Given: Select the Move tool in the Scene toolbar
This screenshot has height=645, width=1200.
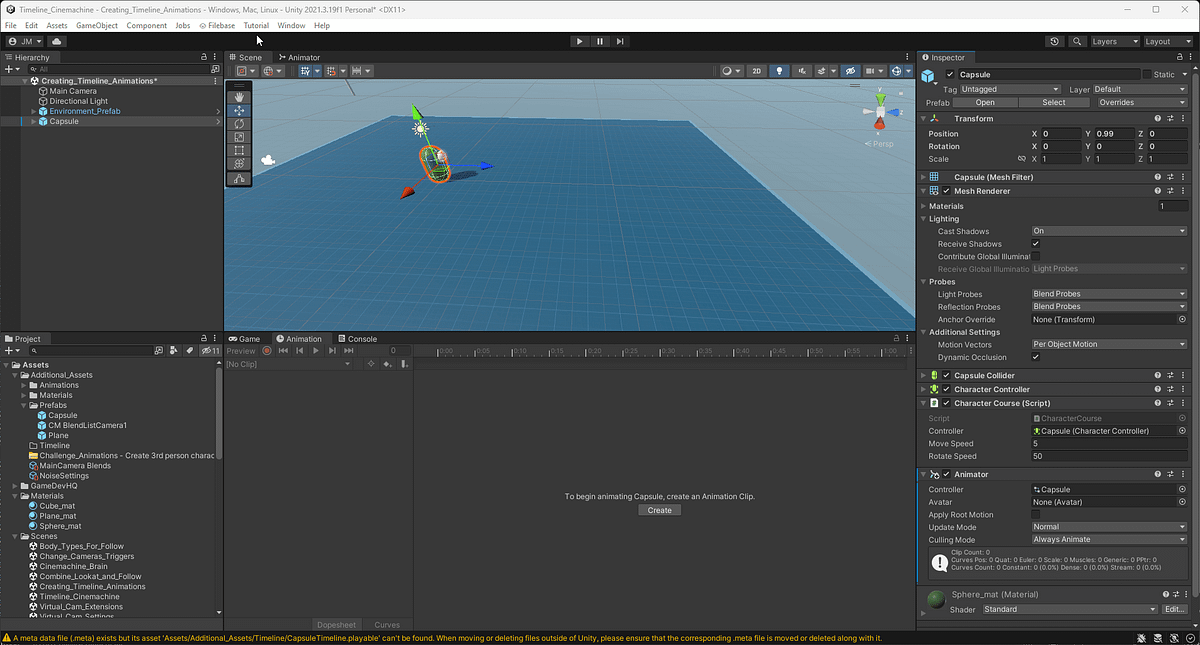Looking at the screenshot, I should click(x=239, y=111).
